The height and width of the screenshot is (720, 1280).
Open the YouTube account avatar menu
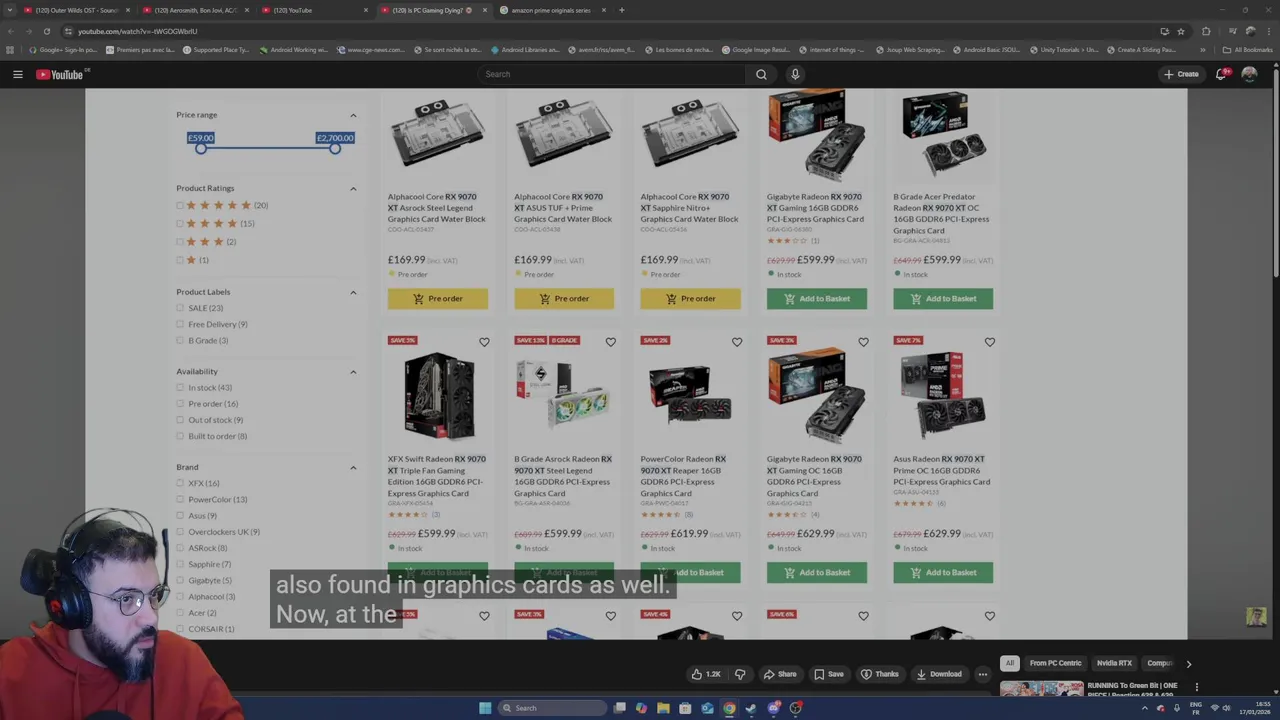[x=1249, y=74]
